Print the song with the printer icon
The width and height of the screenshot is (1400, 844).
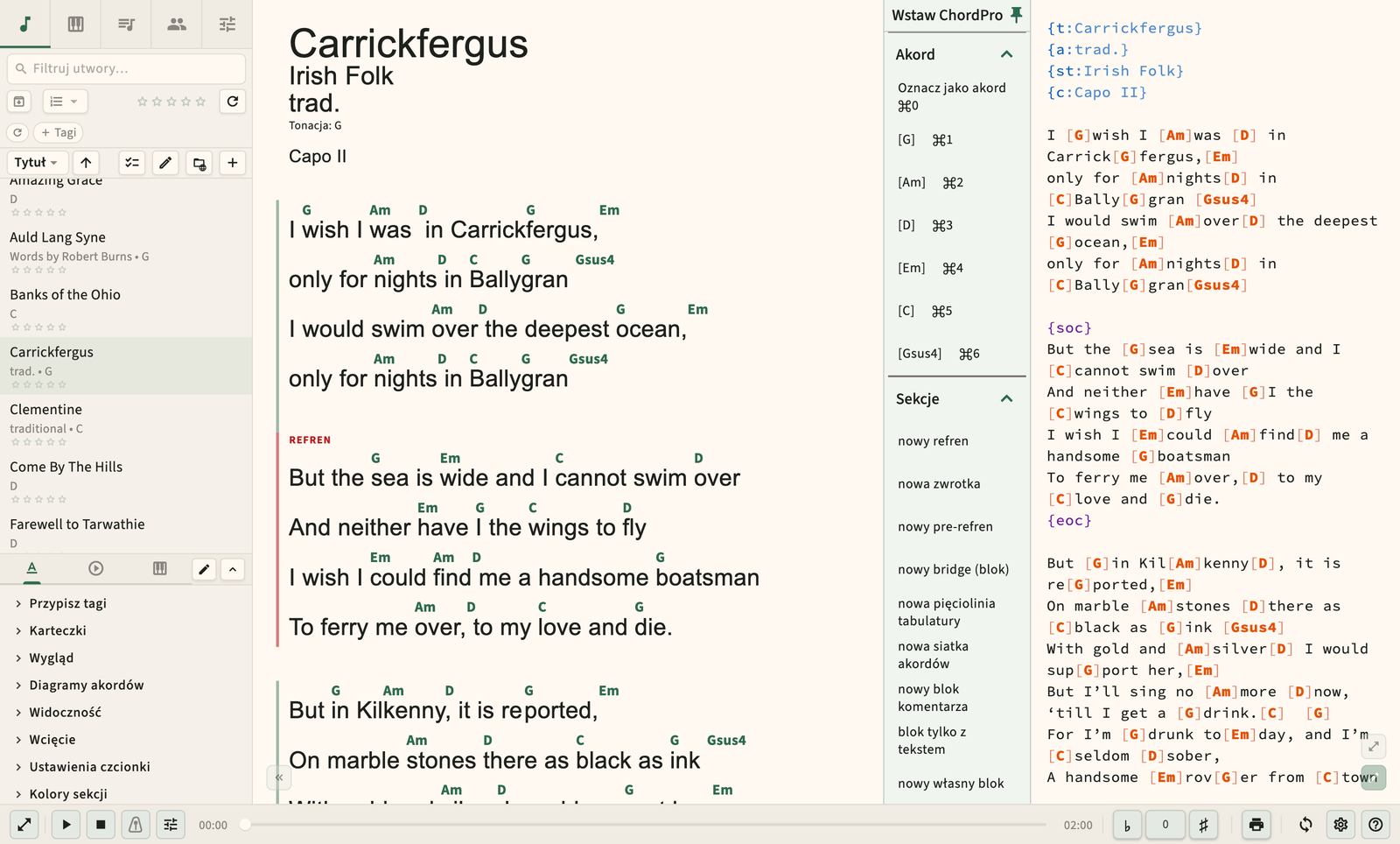pos(1256,825)
